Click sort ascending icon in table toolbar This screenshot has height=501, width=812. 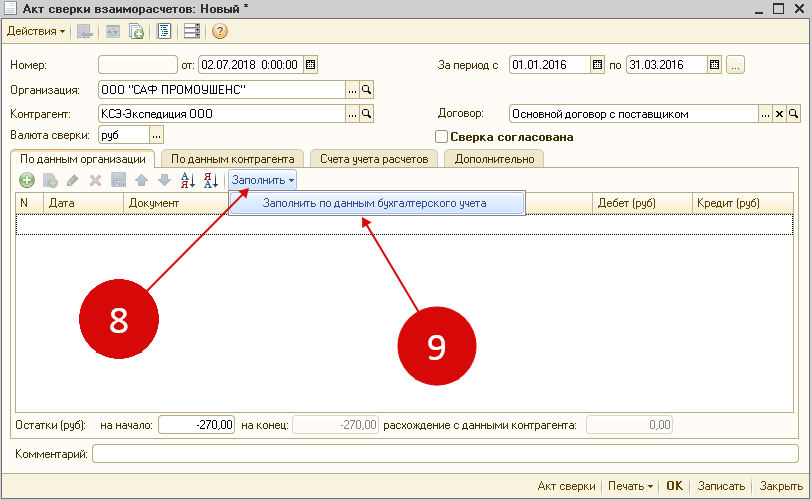pyautogui.click(x=187, y=180)
